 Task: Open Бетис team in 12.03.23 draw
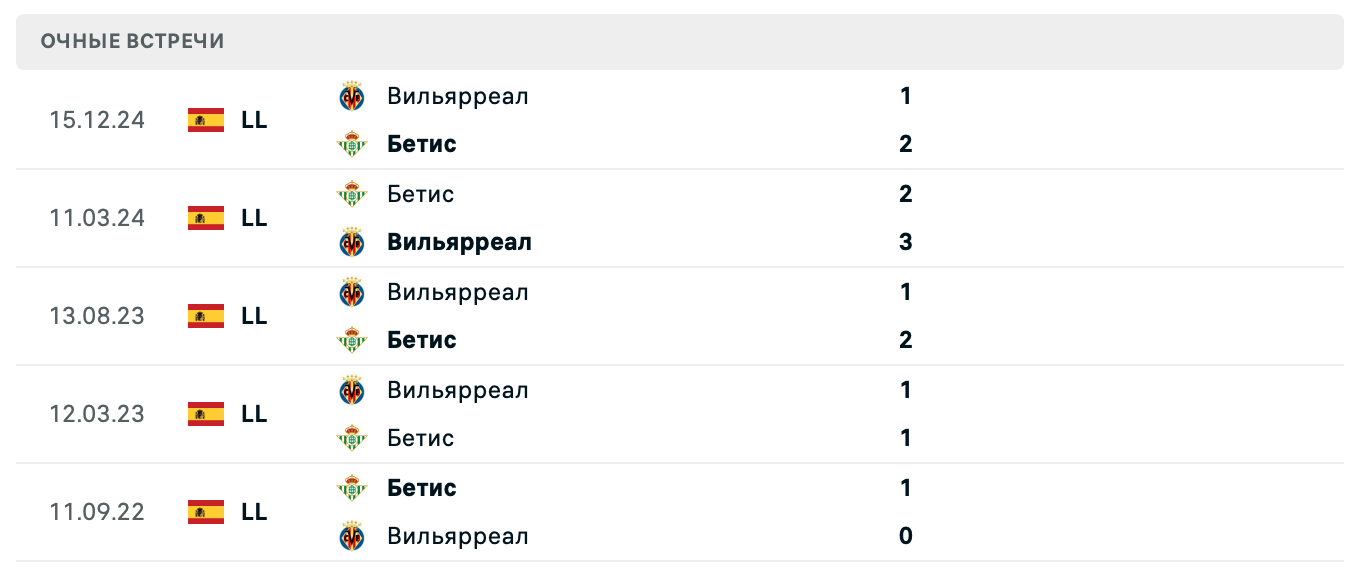pos(421,438)
